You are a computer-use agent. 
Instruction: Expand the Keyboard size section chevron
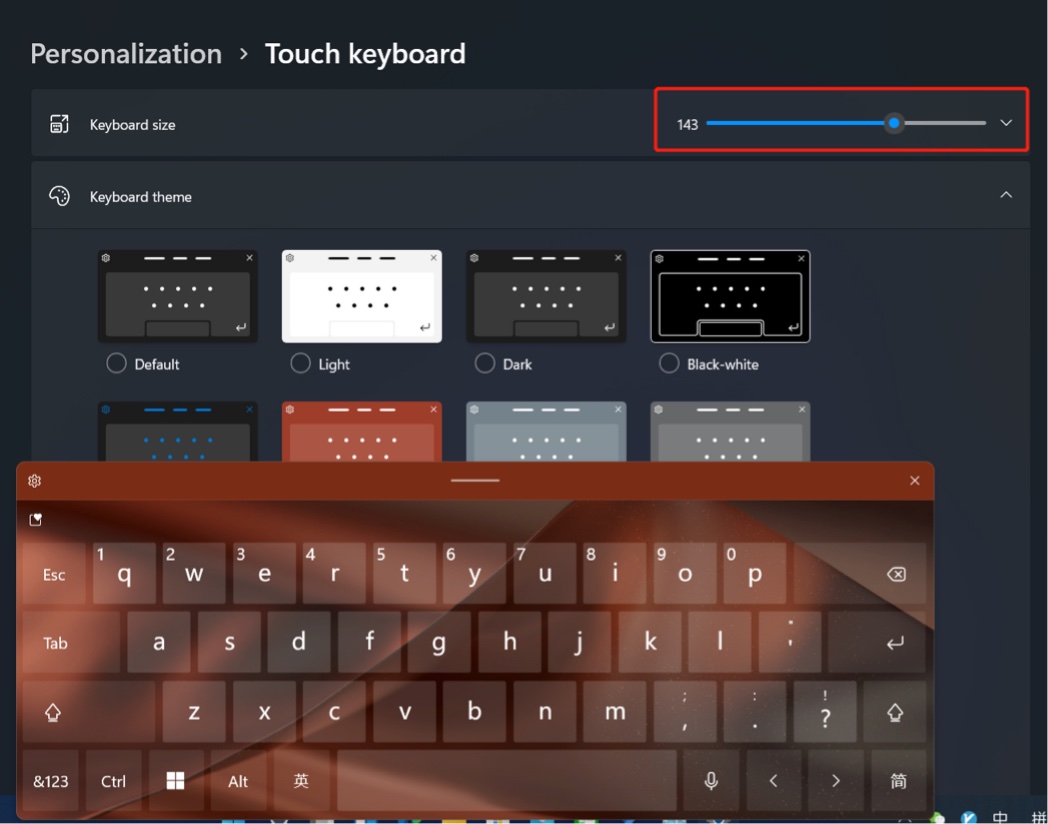(x=1006, y=123)
